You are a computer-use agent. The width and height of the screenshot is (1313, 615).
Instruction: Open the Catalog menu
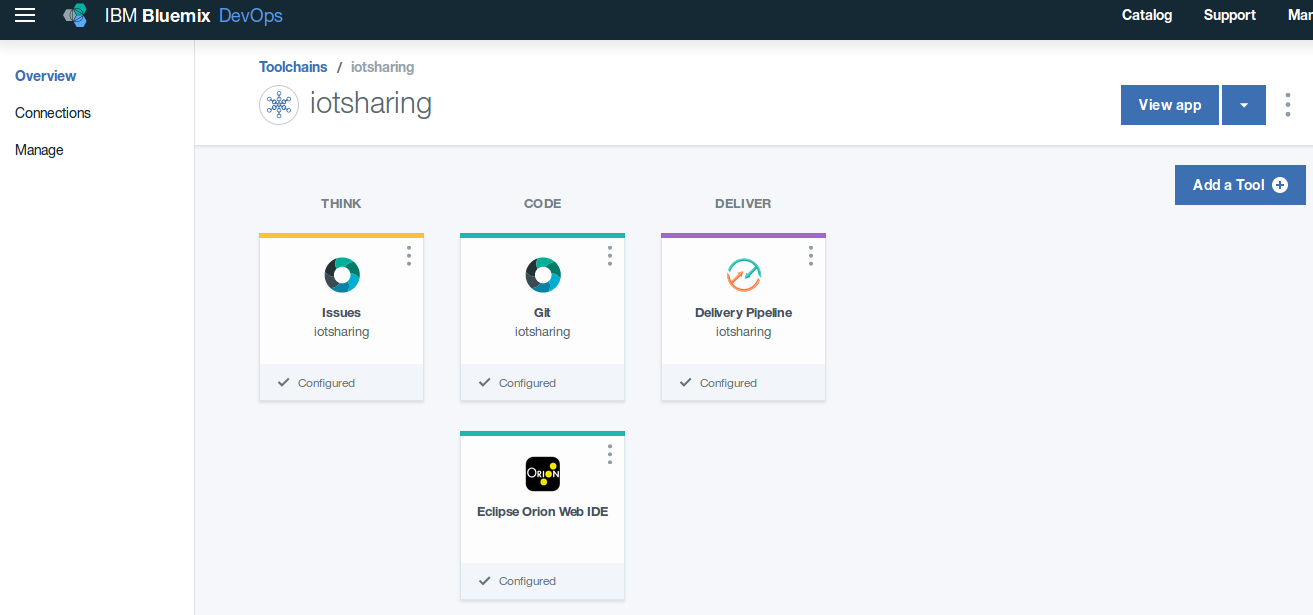pyautogui.click(x=1146, y=15)
